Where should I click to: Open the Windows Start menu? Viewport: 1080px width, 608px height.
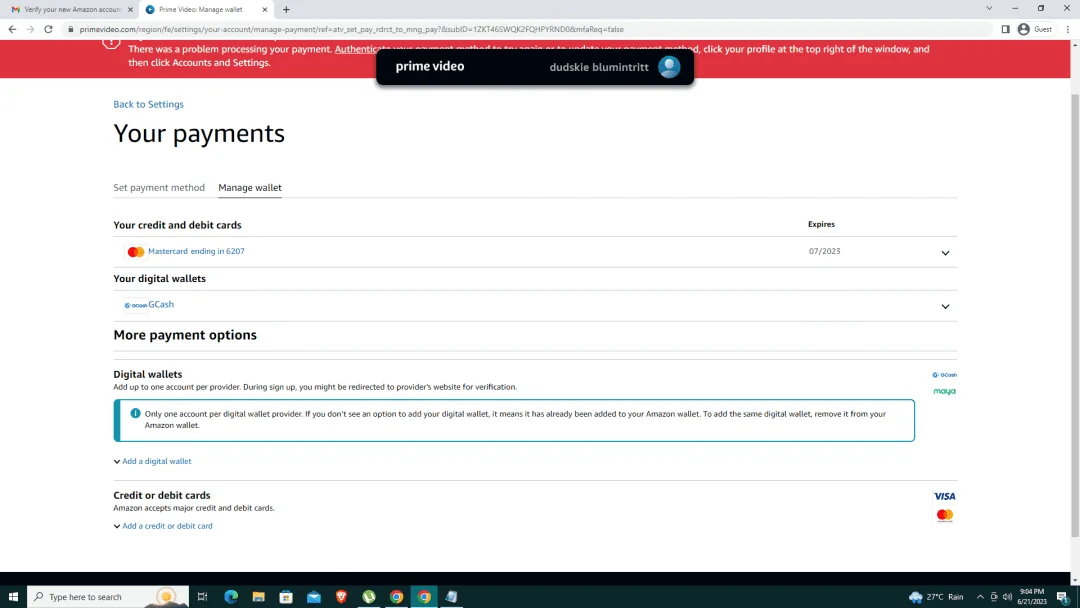(13, 597)
